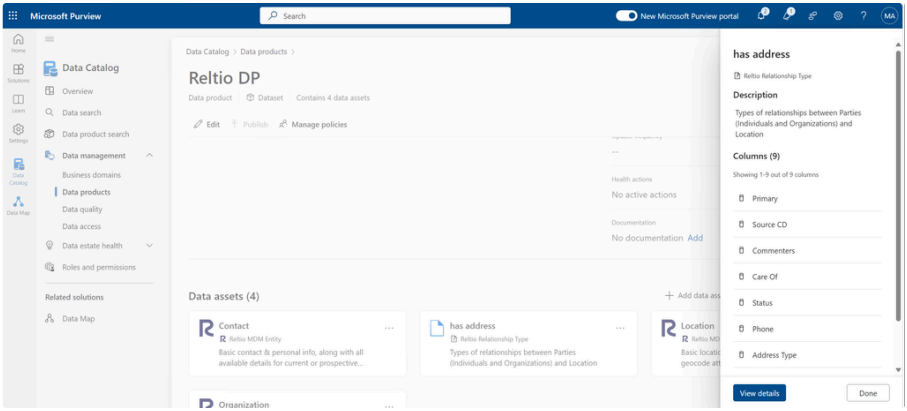Open has address card ellipsis menu
Image resolution: width=907 pixels, height=411 pixels.
click(x=620, y=328)
